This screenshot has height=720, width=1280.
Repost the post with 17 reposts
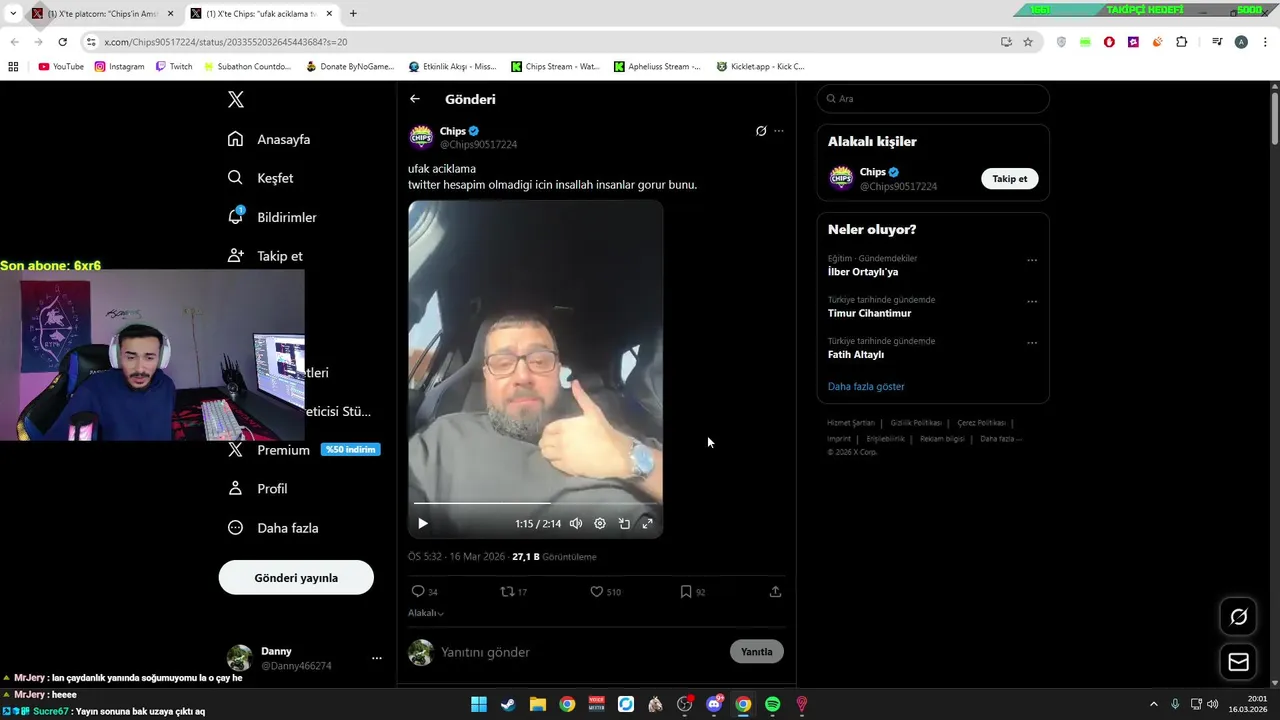point(513,592)
